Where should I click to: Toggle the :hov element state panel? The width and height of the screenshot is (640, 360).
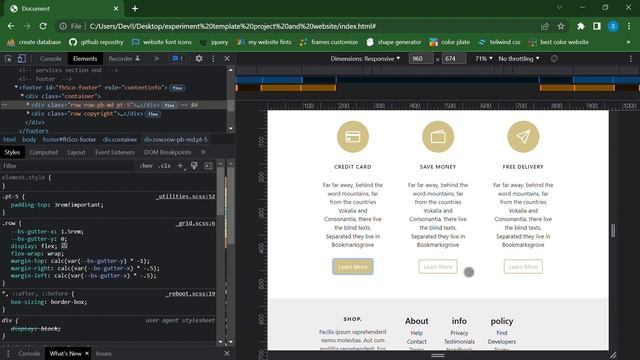[x=146, y=166]
